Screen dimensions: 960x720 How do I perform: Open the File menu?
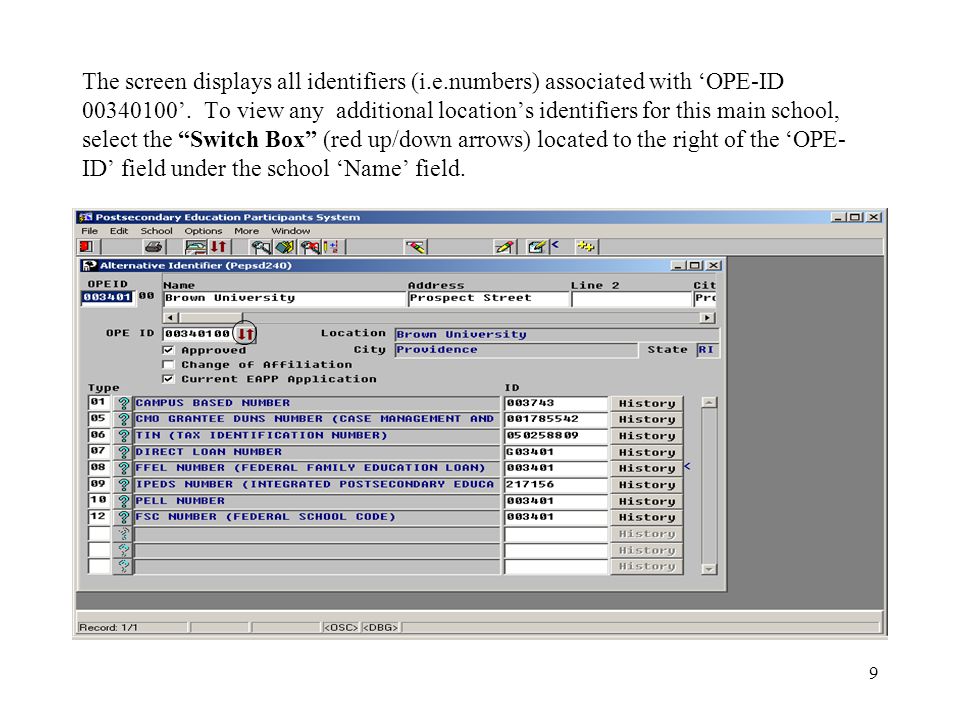(x=89, y=231)
